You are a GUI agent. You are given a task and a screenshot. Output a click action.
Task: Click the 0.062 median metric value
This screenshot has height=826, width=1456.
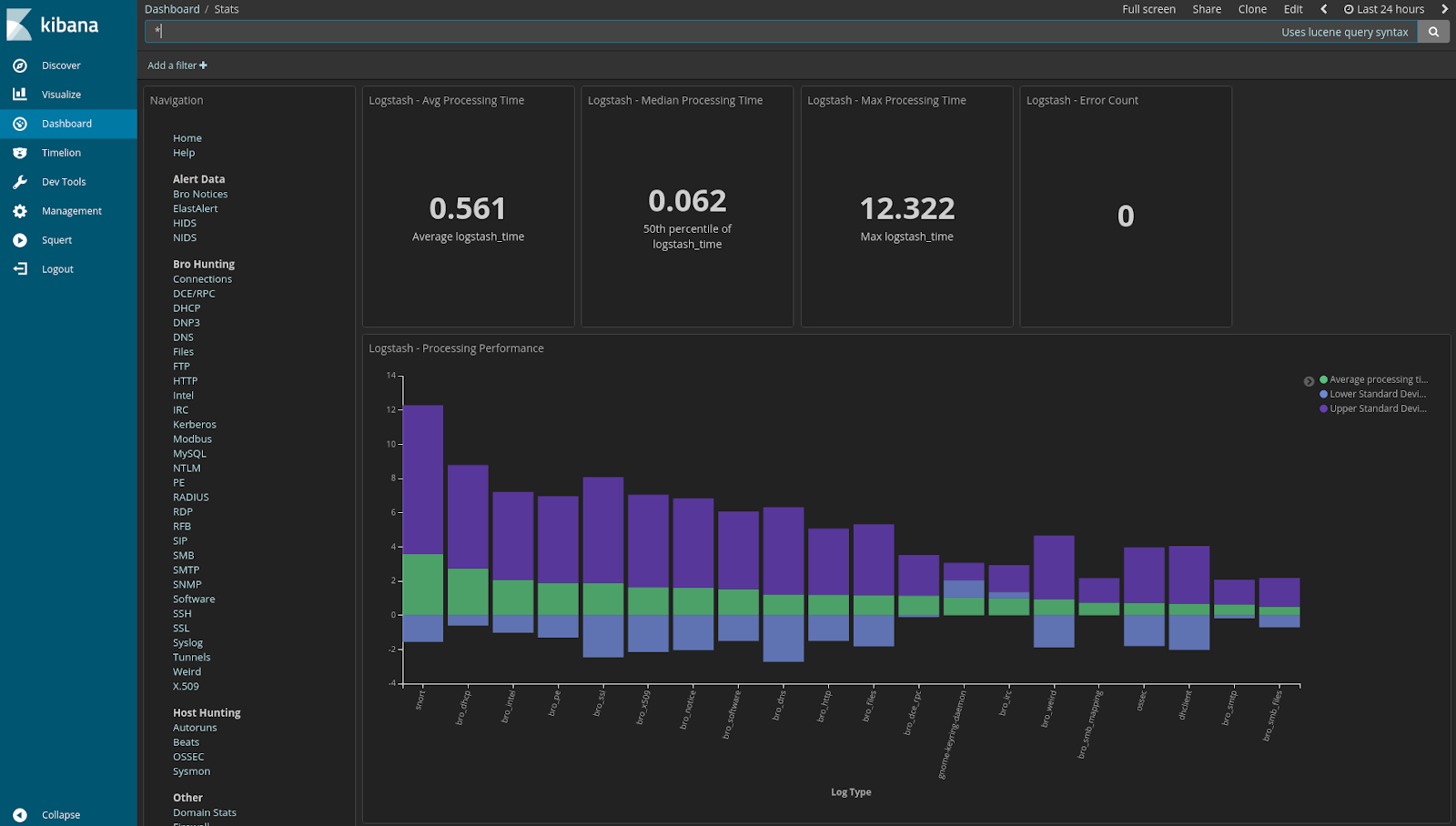687,201
